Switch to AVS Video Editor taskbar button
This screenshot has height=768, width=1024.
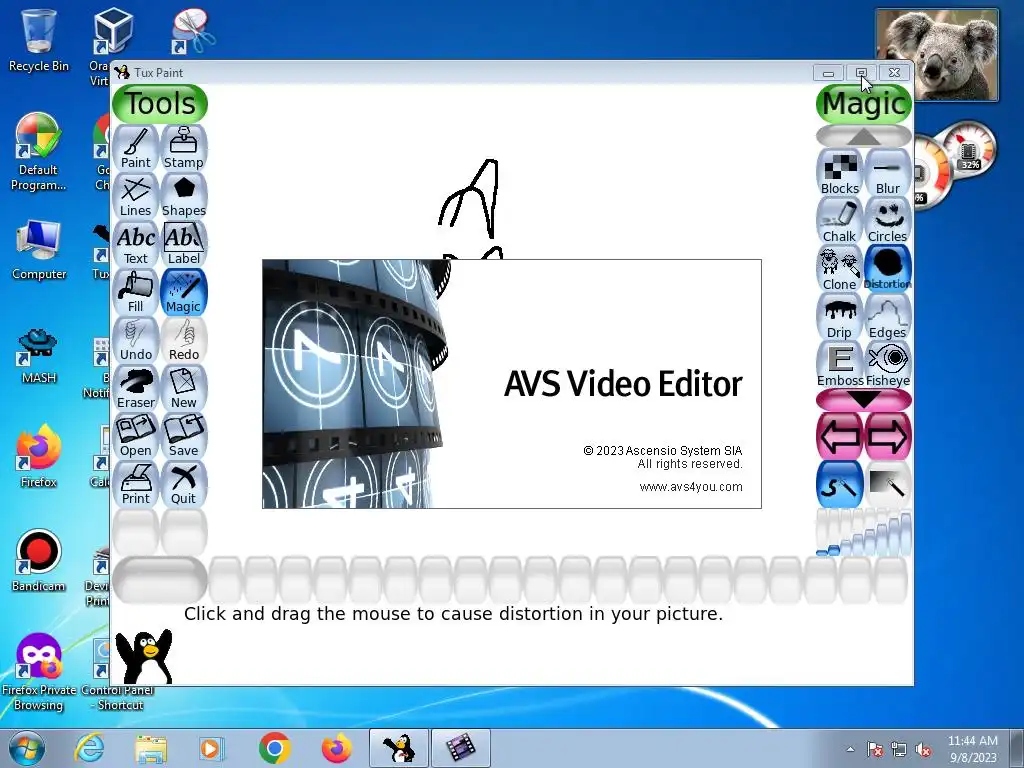point(460,748)
